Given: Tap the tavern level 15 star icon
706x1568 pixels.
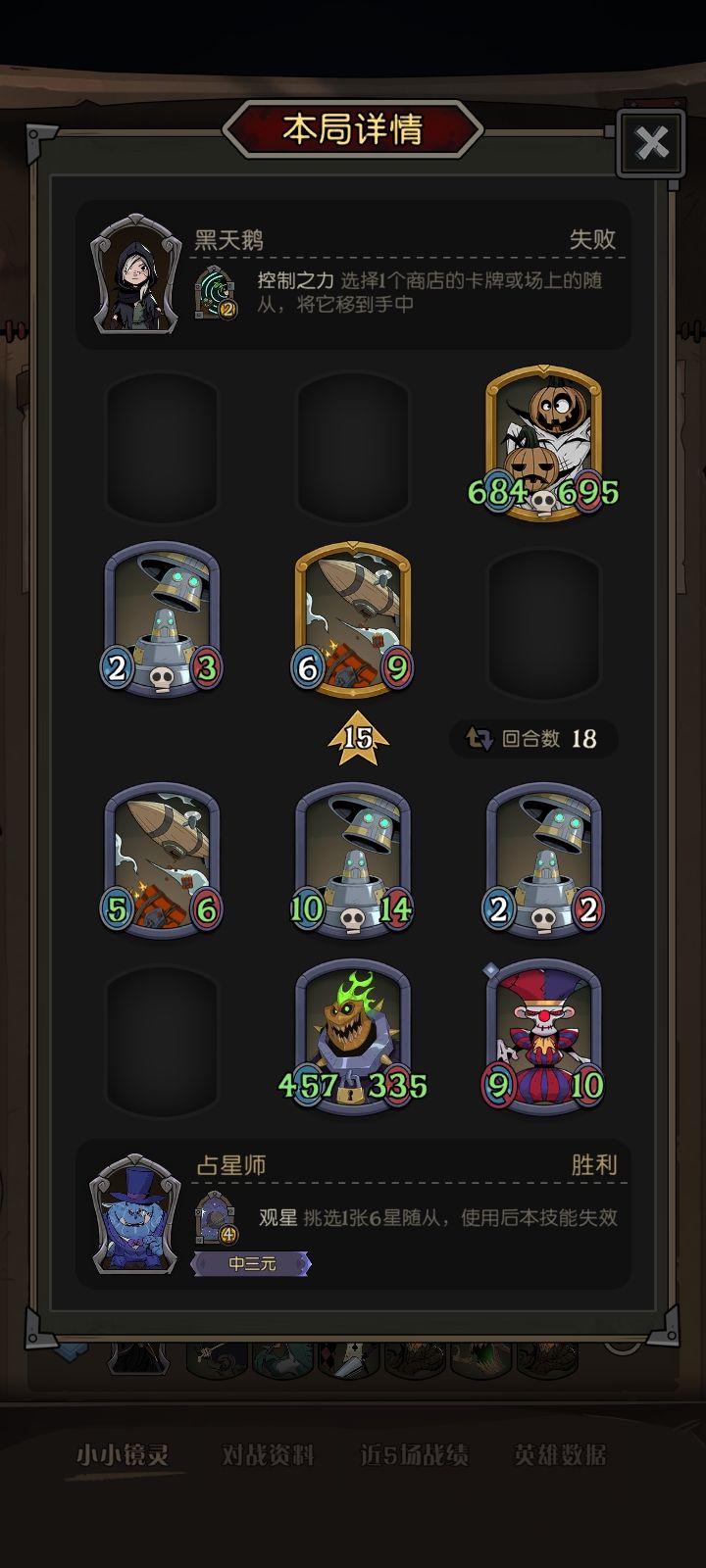Looking at the screenshot, I should point(358,738).
